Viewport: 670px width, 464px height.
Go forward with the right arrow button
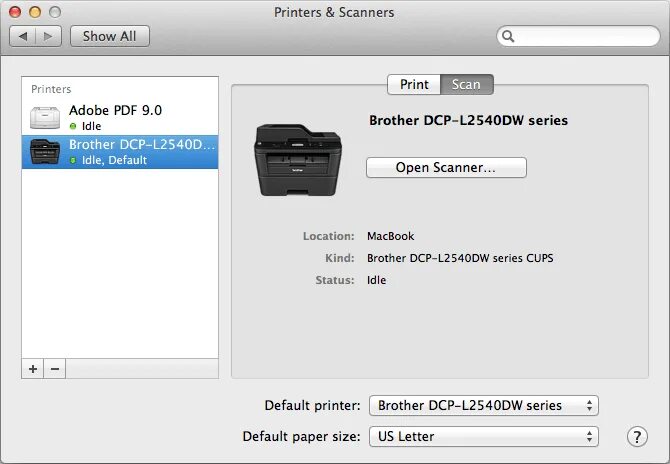click(48, 36)
